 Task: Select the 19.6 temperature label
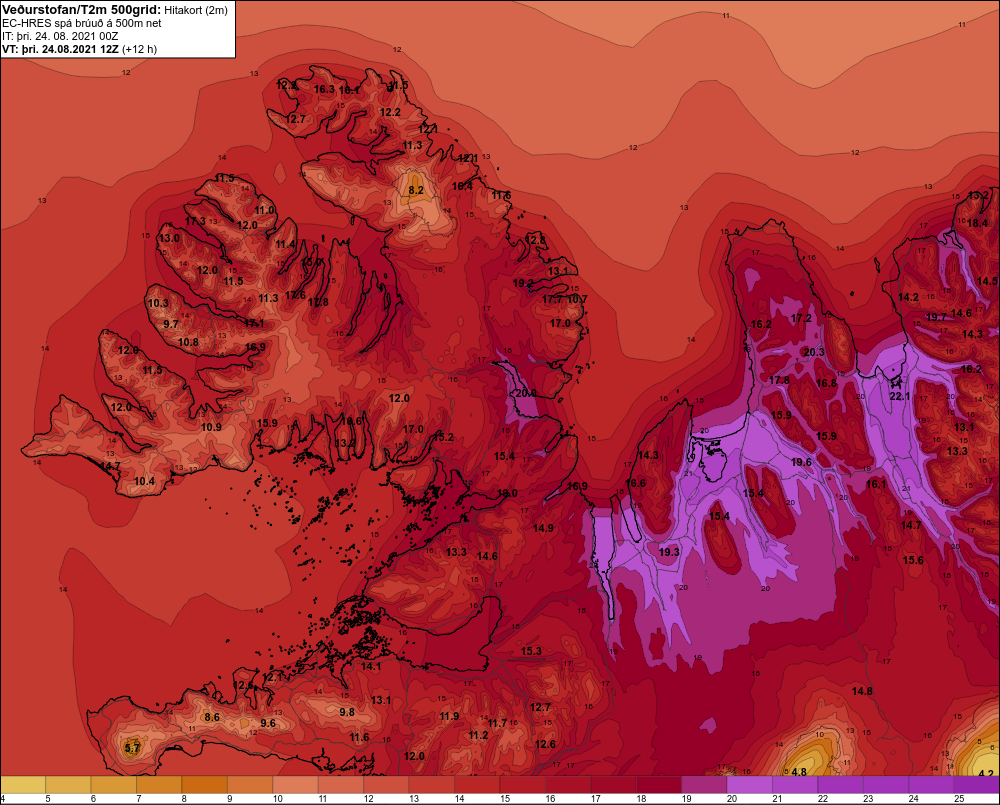801,462
